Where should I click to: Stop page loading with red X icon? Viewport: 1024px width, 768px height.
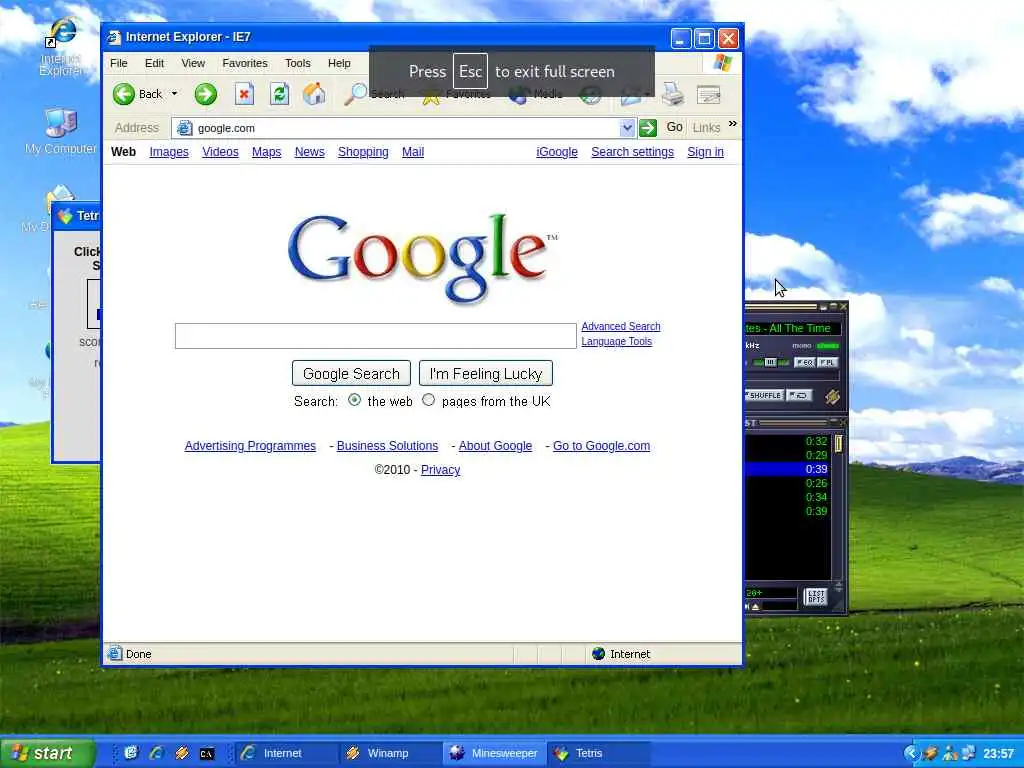click(x=244, y=94)
